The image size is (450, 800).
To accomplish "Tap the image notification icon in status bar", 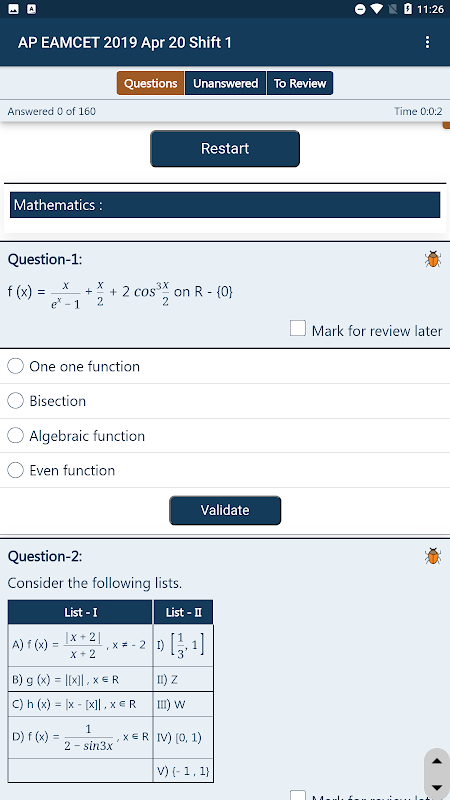I will click(x=14, y=9).
